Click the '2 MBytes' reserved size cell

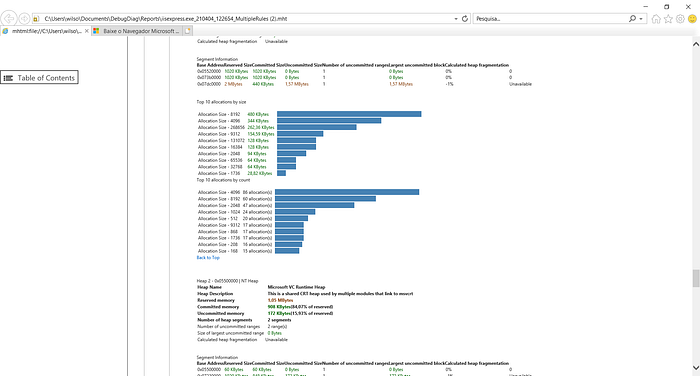point(233,84)
